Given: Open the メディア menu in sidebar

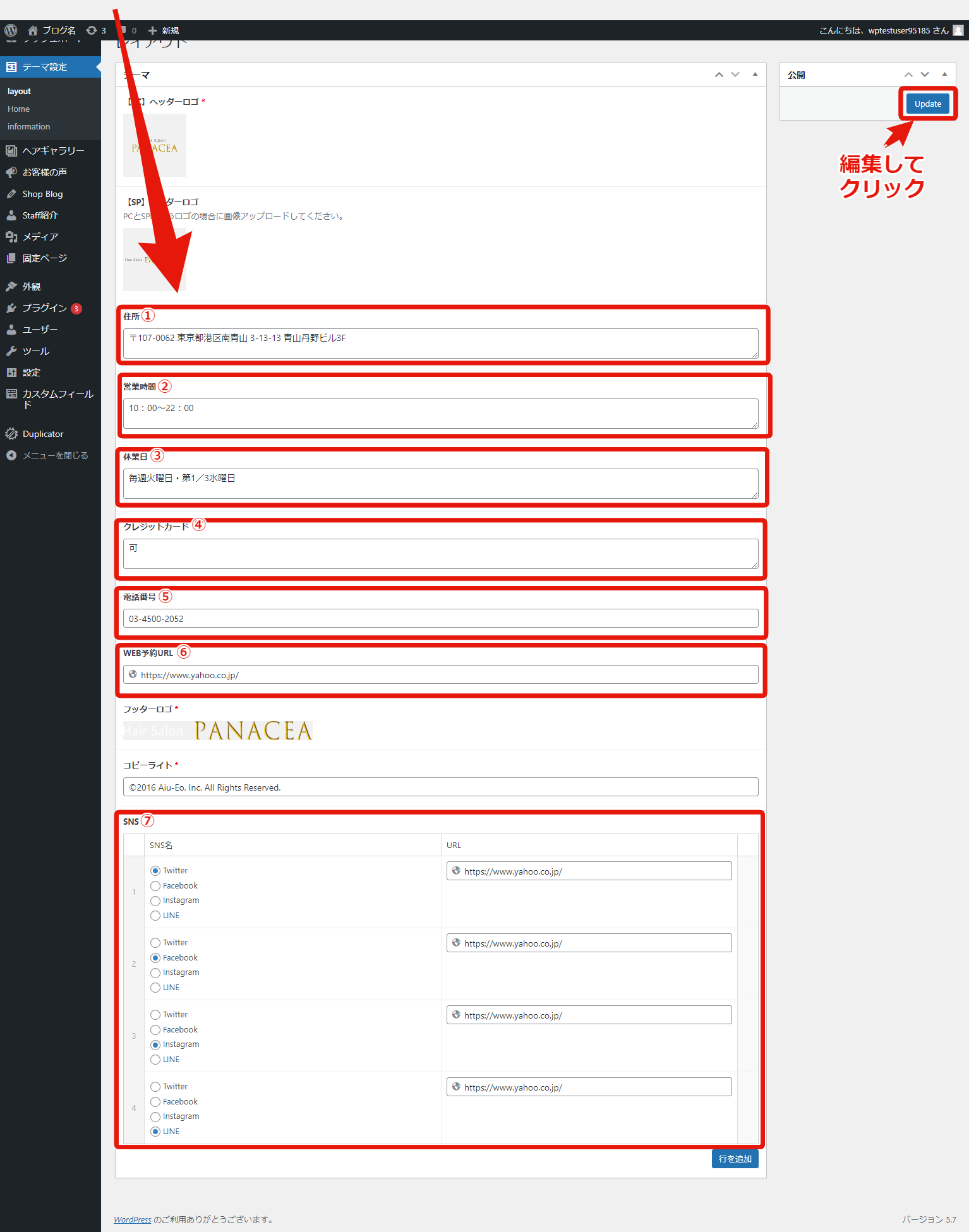Looking at the screenshot, I should [x=40, y=237].
